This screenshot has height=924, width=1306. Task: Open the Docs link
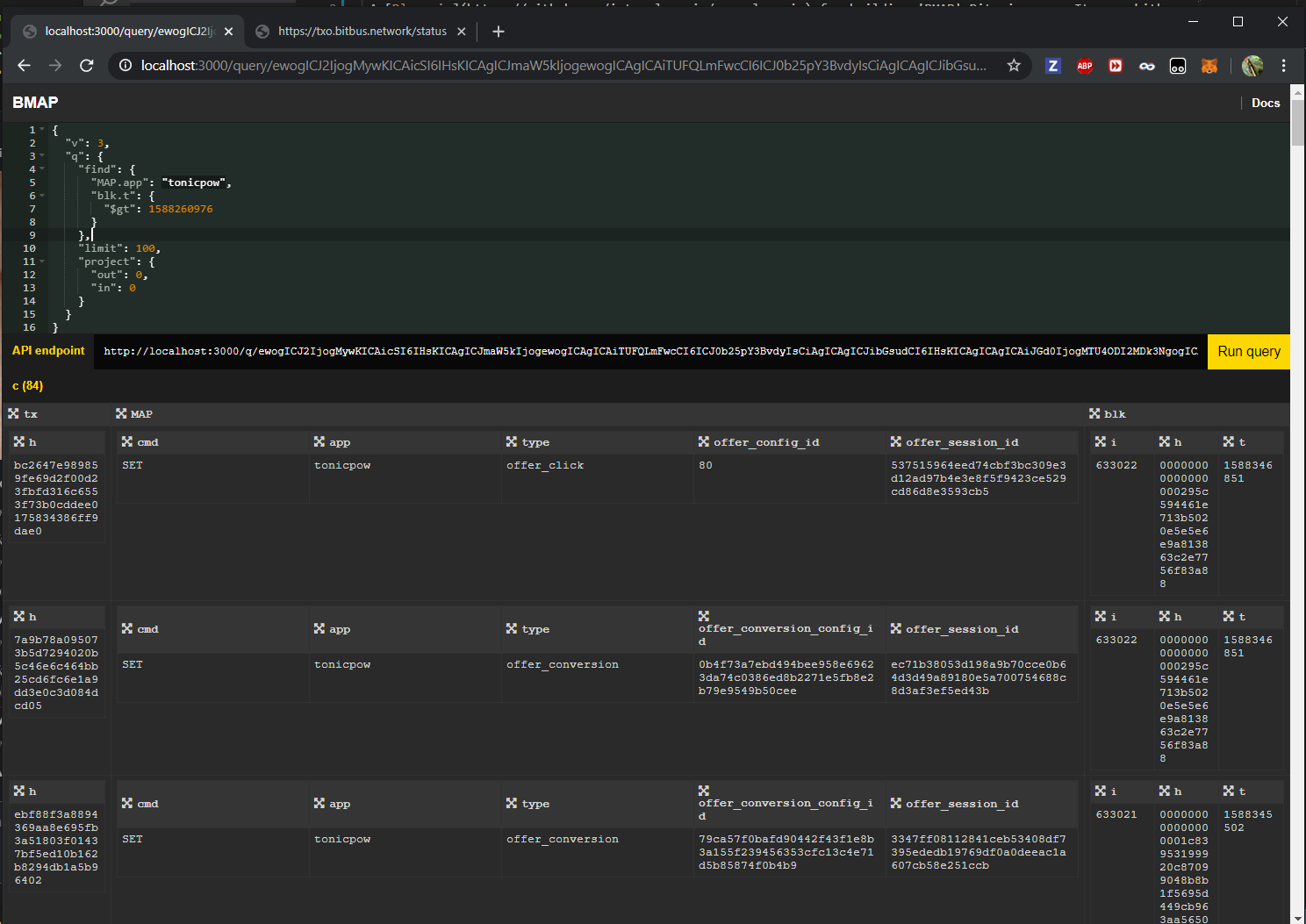1266,103
